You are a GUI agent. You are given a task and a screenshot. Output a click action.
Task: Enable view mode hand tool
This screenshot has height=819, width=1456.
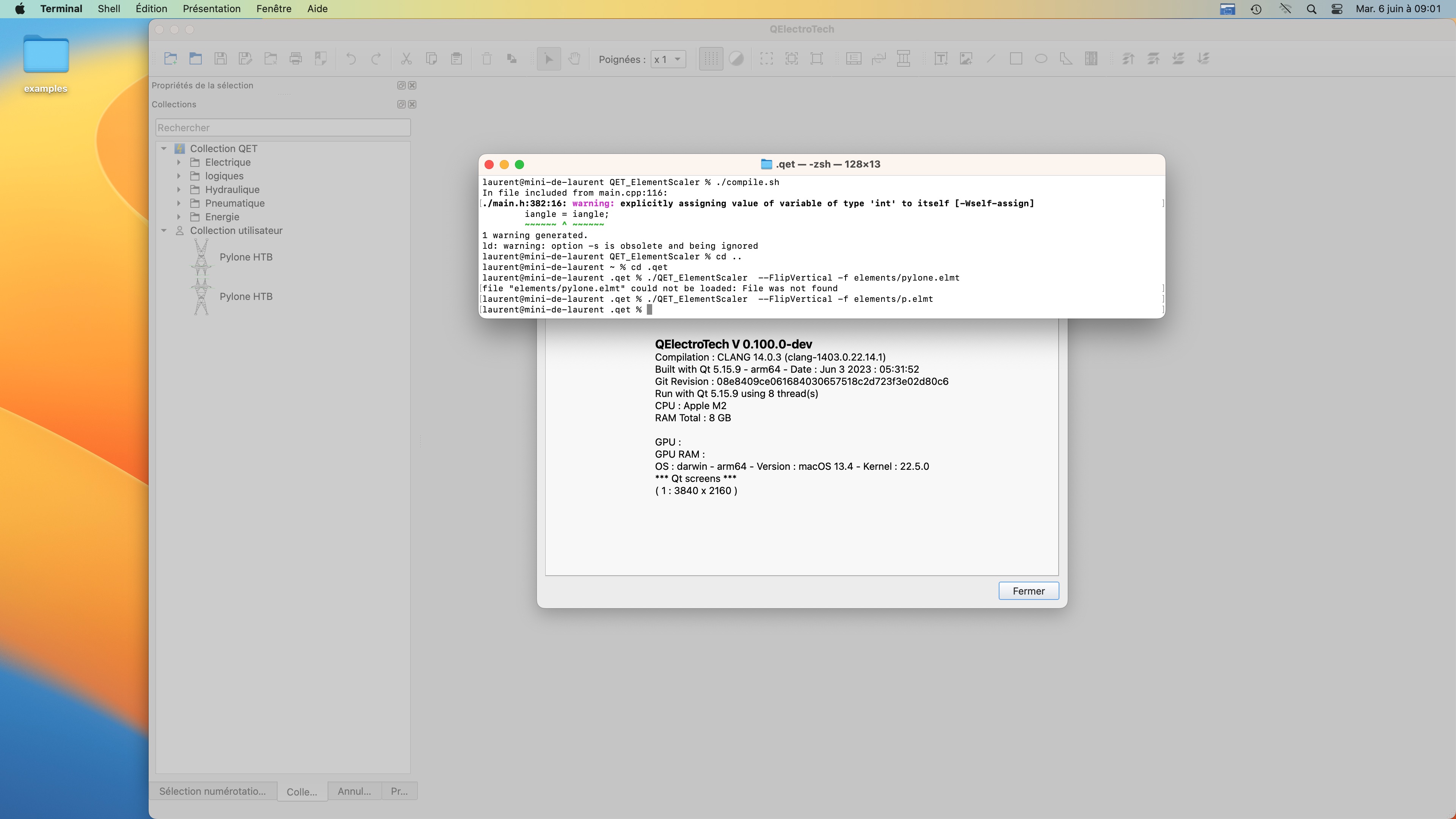(574, 58)
